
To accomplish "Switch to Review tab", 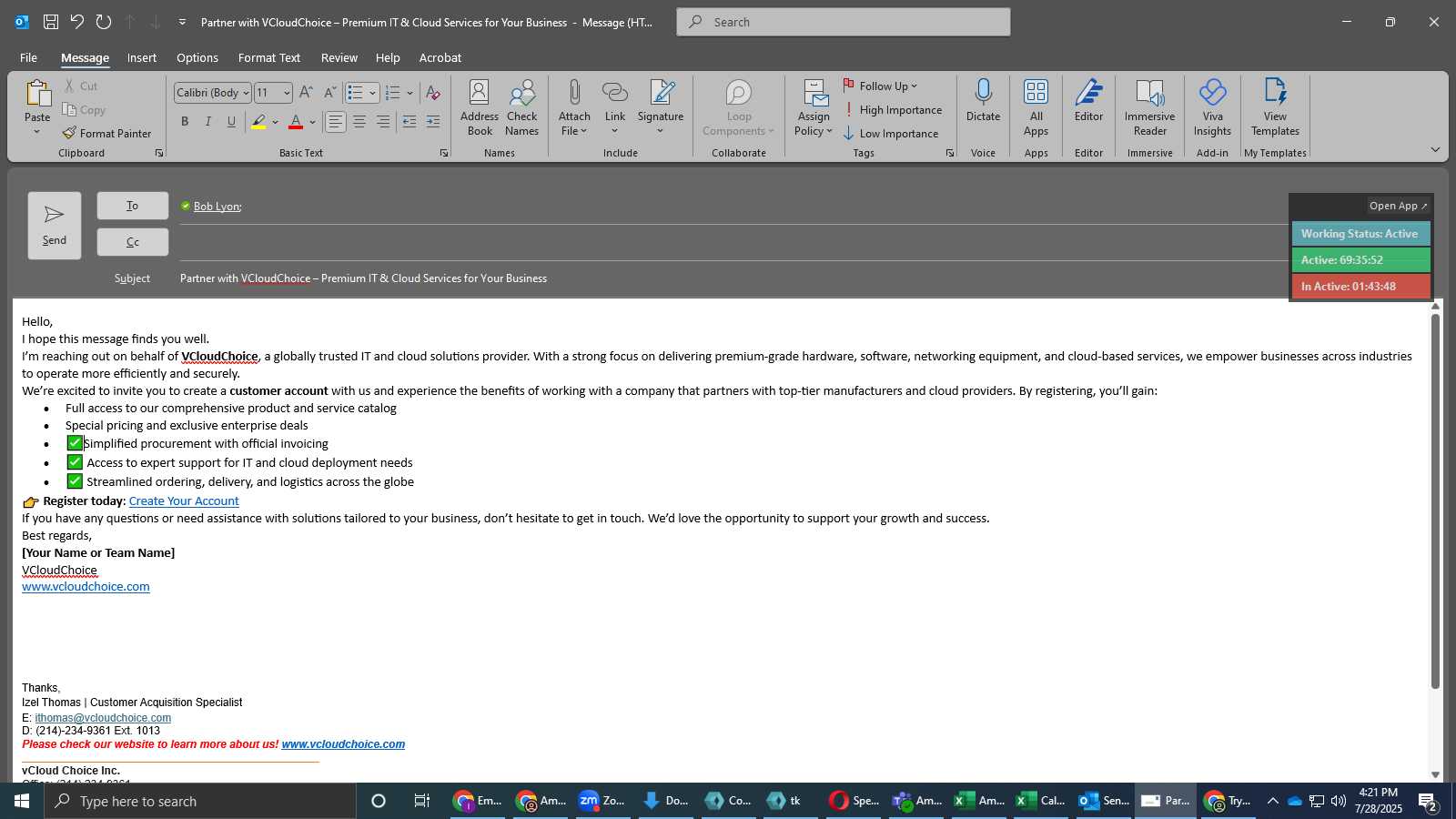I will 339,57.
